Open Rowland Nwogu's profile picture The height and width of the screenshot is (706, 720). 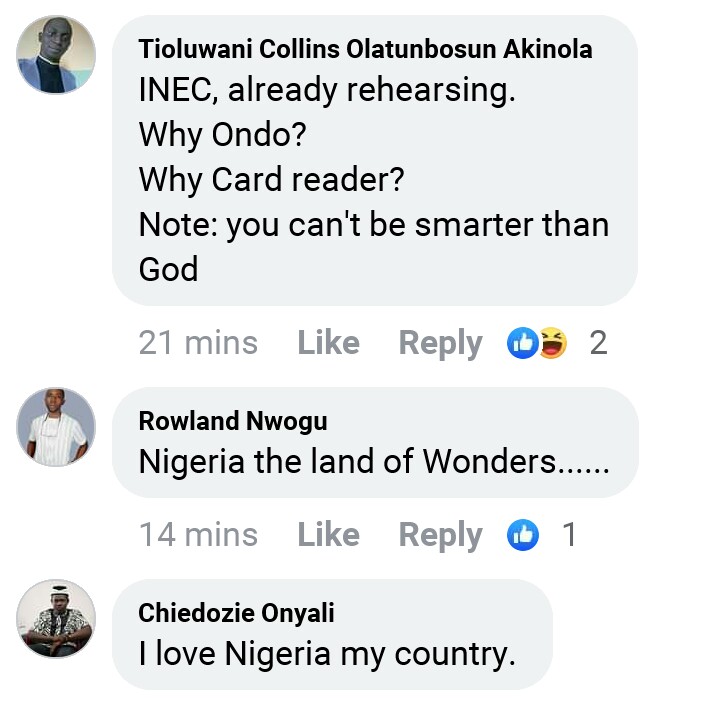coord(56,427)
